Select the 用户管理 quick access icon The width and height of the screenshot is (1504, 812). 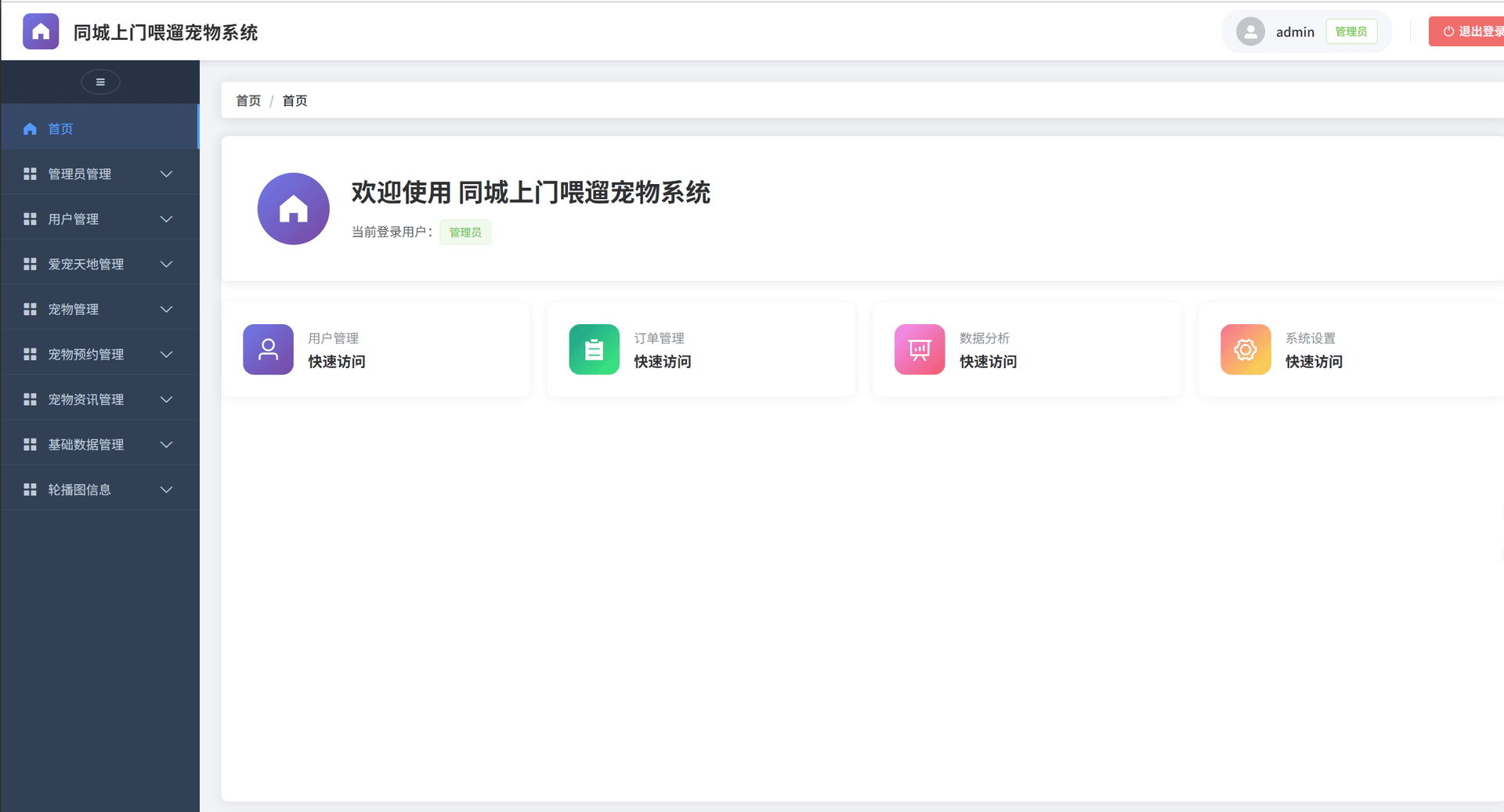(x=268, y=349)
